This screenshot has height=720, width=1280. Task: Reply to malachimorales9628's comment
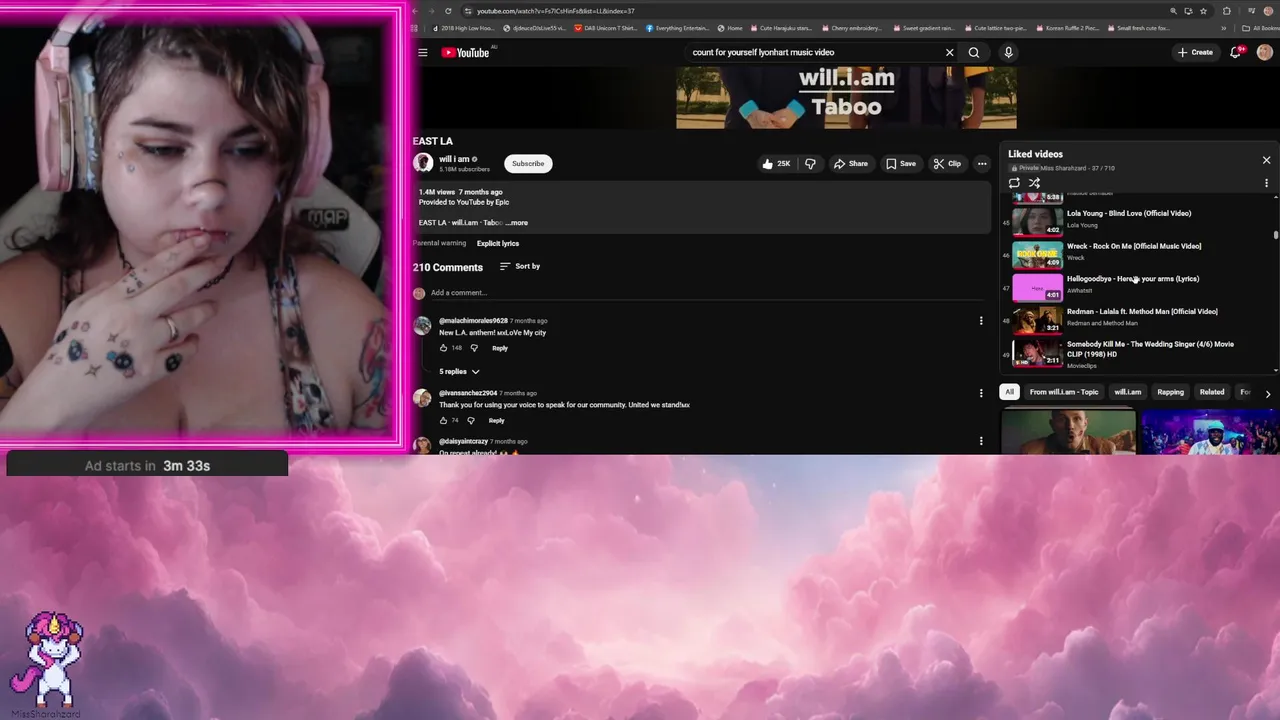pyautogui.click(x=500, y=348)
